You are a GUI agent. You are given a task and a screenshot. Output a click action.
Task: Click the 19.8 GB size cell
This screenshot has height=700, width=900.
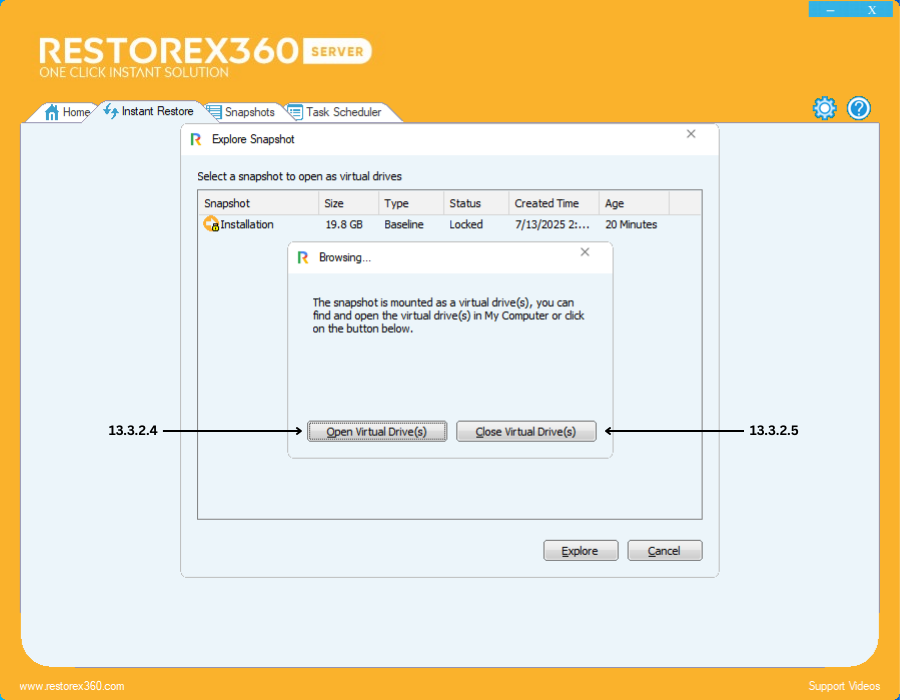[x=344, y=224]
